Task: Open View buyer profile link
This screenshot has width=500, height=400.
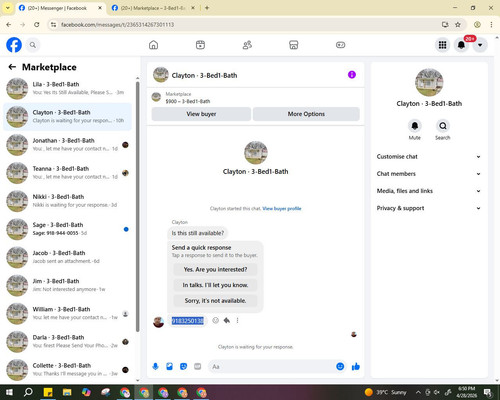Action: (x=282, y=209)
